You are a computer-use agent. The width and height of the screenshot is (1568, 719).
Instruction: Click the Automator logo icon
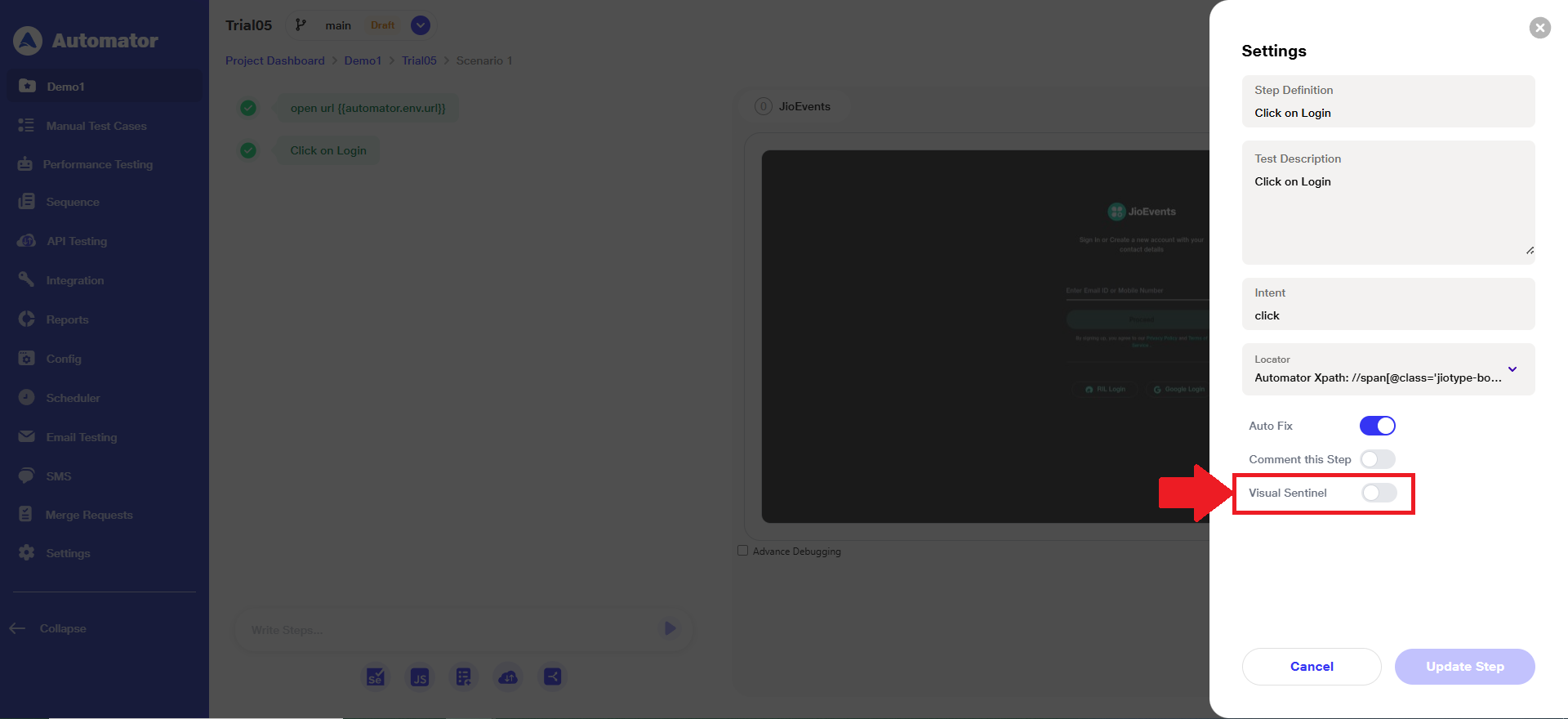pyautogui.click(x=28, y=41)
